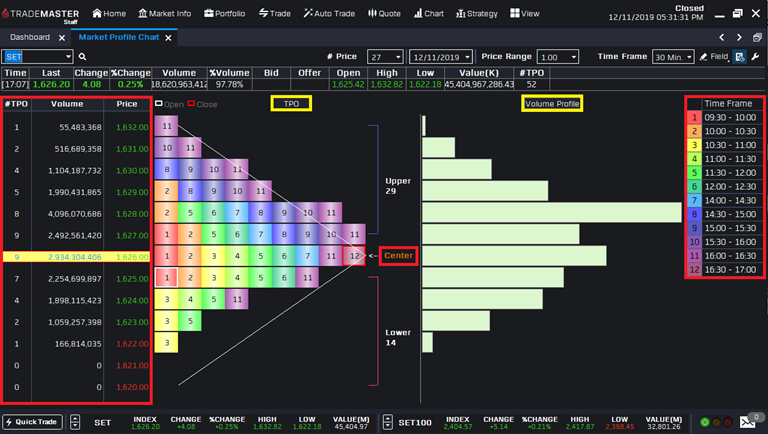Click the symbol search magnifier icon
Viewport: 768px width, 434px height.
[x=82, y=57]
